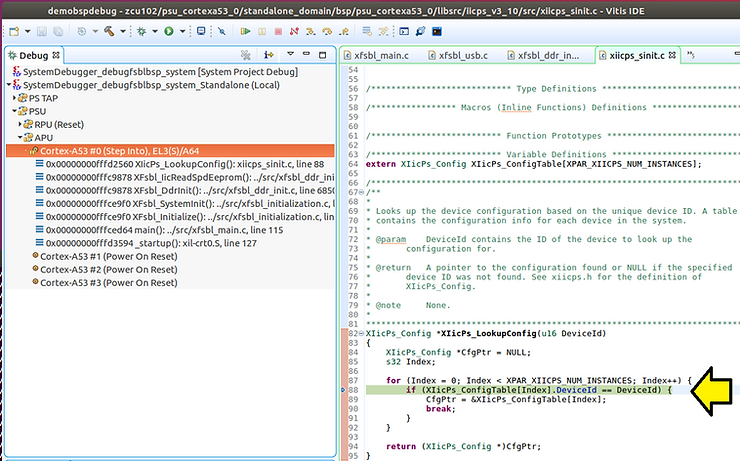Screen dimensions: 740x461
Task: Select Cortex-A53 #3 (Power On Reset)
Action: [x=104, y=283]
